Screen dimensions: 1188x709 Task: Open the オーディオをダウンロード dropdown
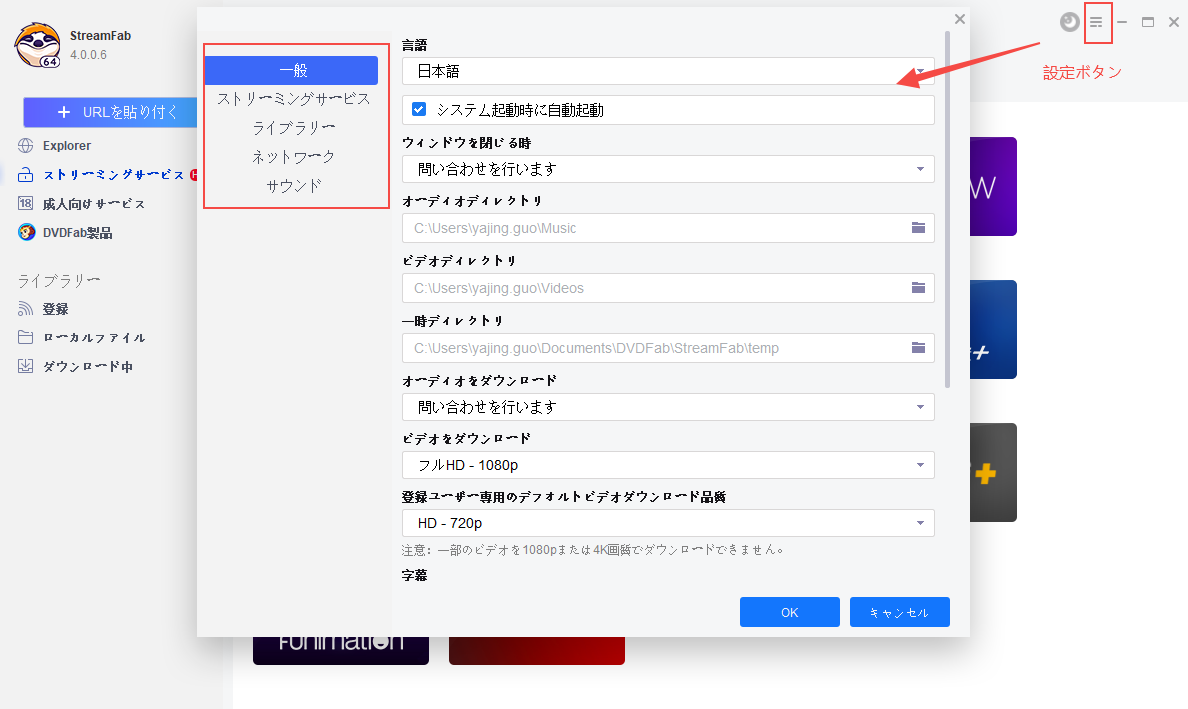point(667,407)
